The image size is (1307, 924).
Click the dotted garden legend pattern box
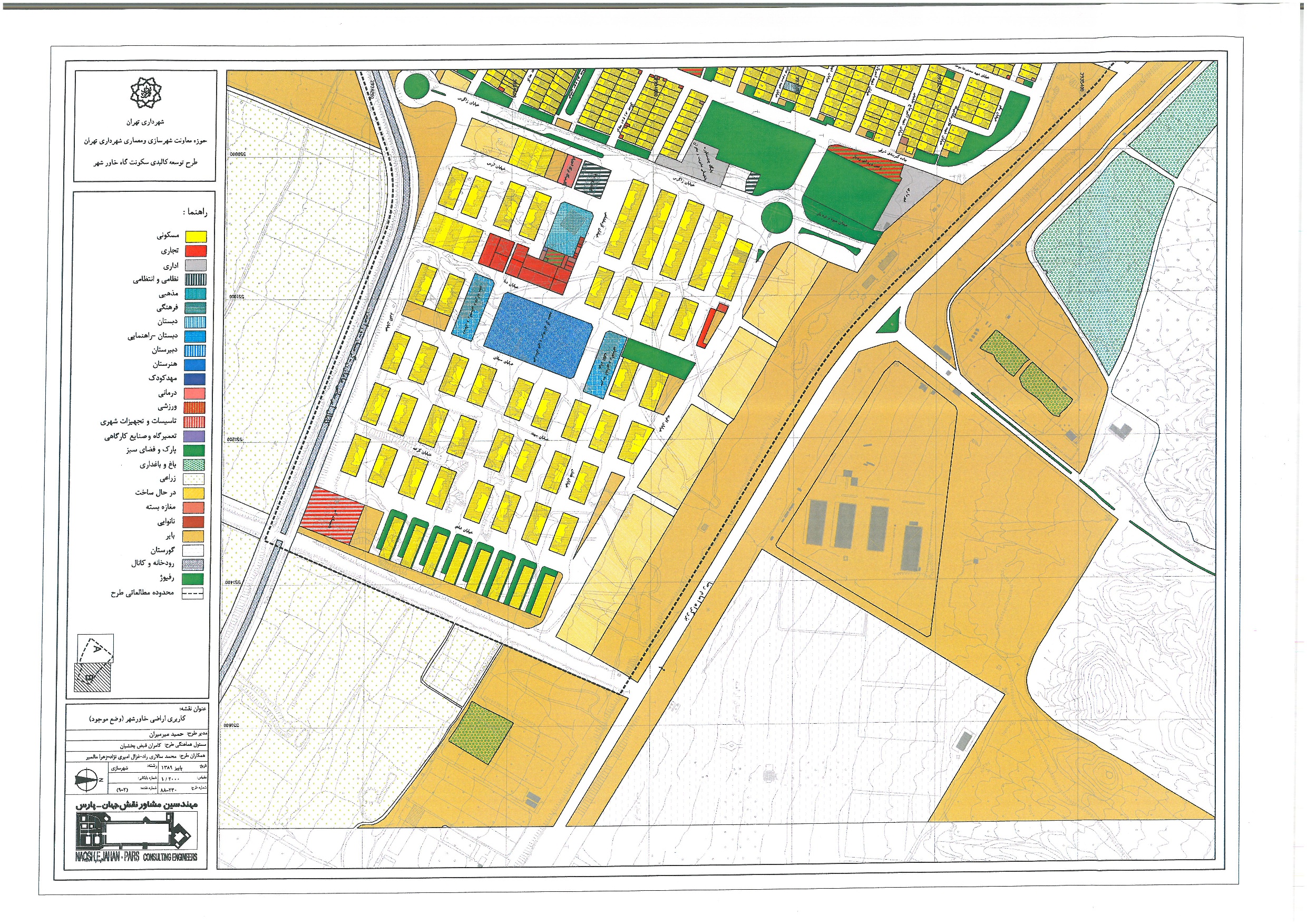point(194,464)
